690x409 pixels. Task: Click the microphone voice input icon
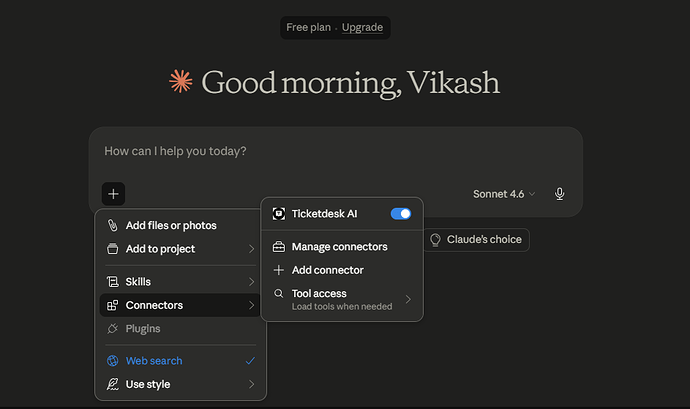click(559, 194)
